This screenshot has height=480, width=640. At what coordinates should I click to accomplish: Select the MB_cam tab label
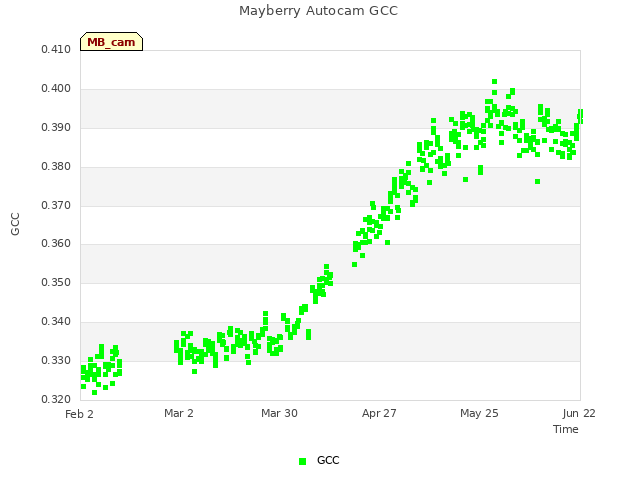111,42
